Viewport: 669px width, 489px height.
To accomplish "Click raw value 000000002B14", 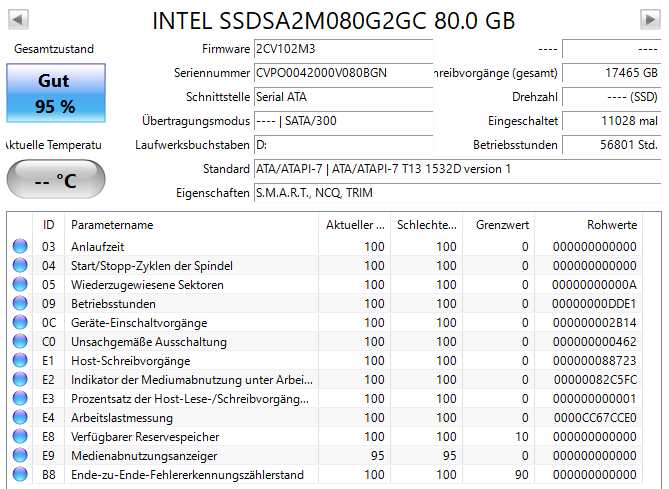I will click(595, 323).
